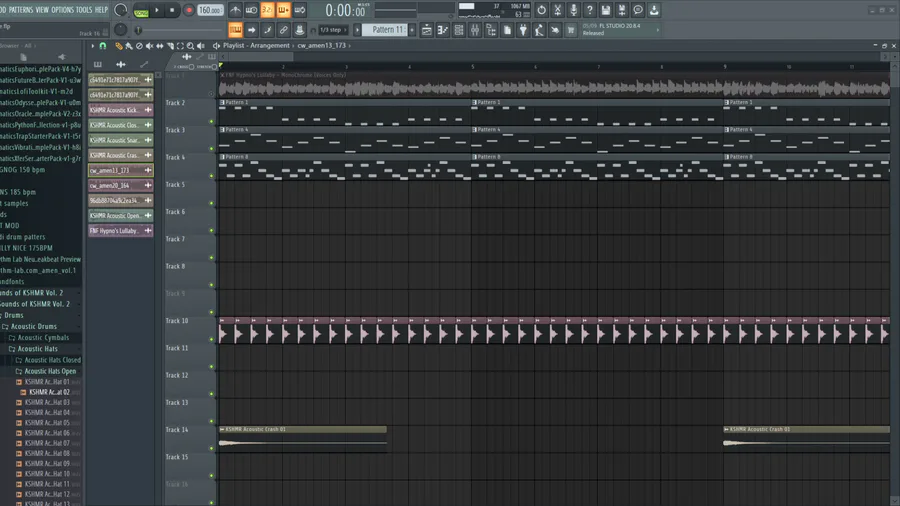Open the help question mark icon
Image resolution: width=900 pixels, height=506 pixels.
click(589, 10)
